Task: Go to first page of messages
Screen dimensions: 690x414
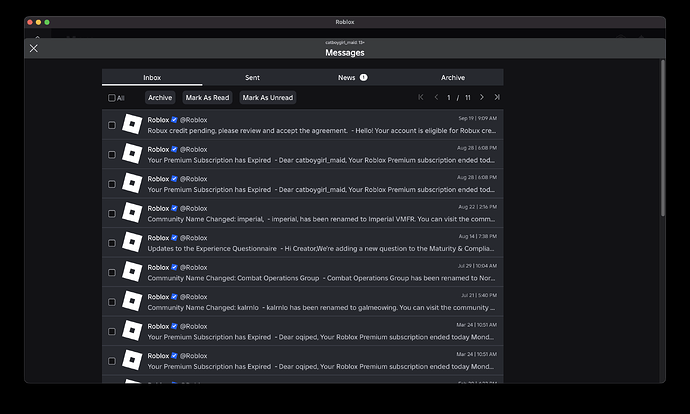Action: coord(421,97)
